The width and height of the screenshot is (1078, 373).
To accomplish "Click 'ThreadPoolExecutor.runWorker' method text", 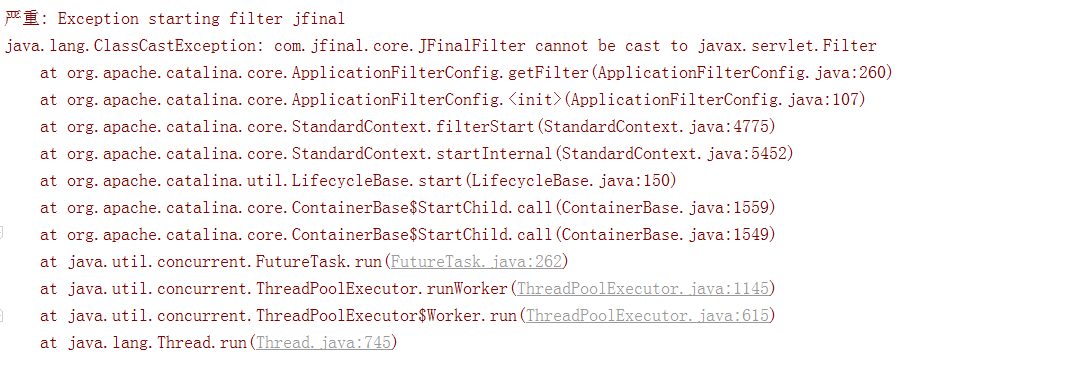I will pos(381,289).
